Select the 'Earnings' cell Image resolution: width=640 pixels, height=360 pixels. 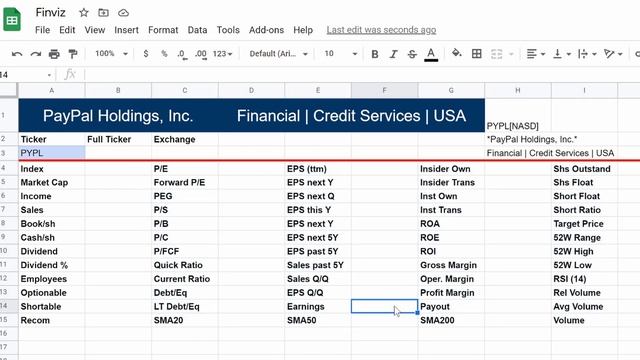[x=318, y=307]
